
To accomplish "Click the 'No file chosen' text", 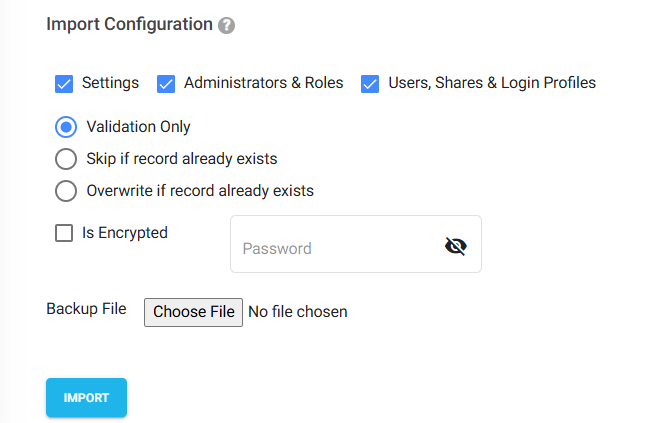I will 298,312.
